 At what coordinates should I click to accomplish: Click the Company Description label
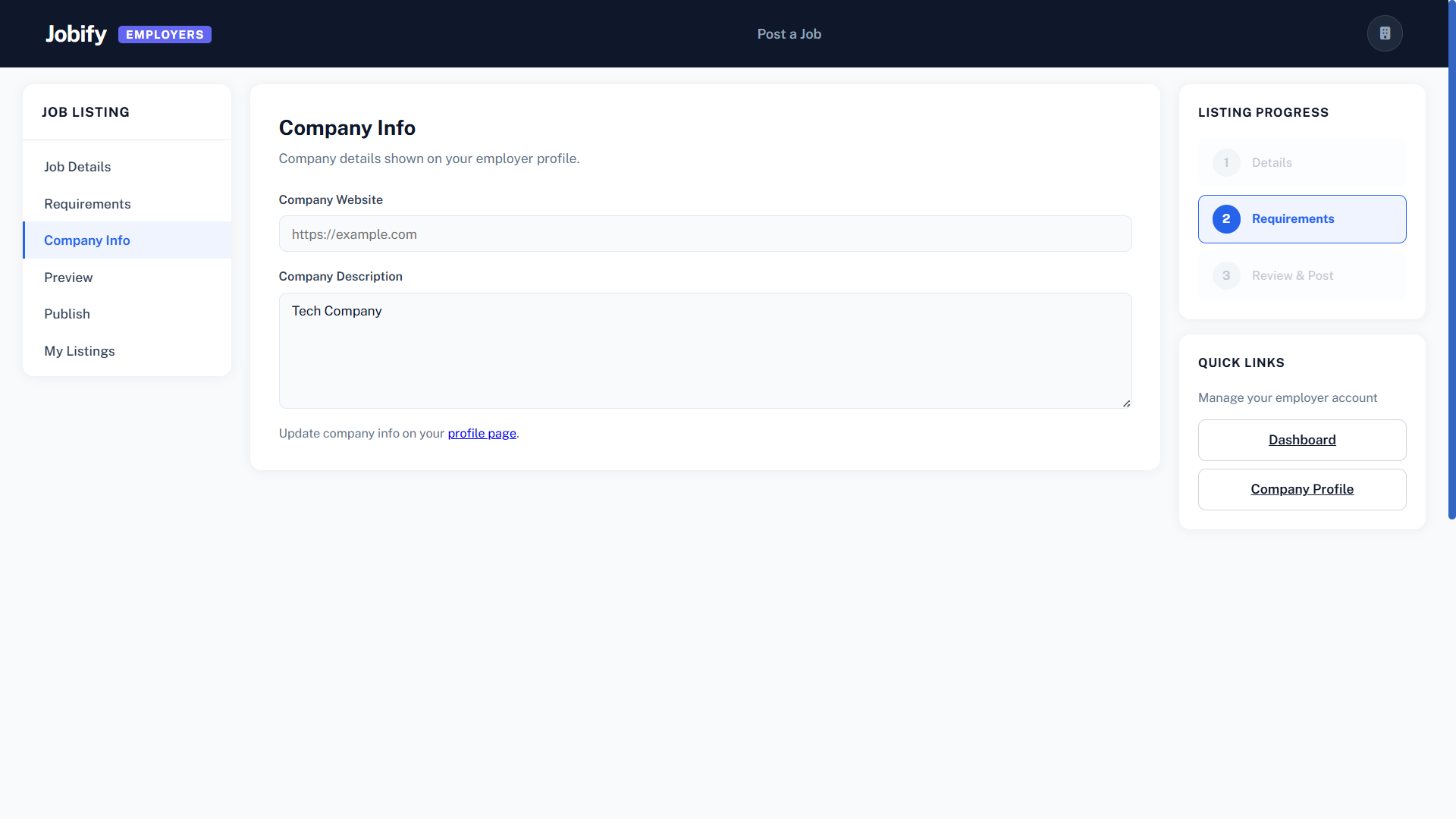click(340, 277)
